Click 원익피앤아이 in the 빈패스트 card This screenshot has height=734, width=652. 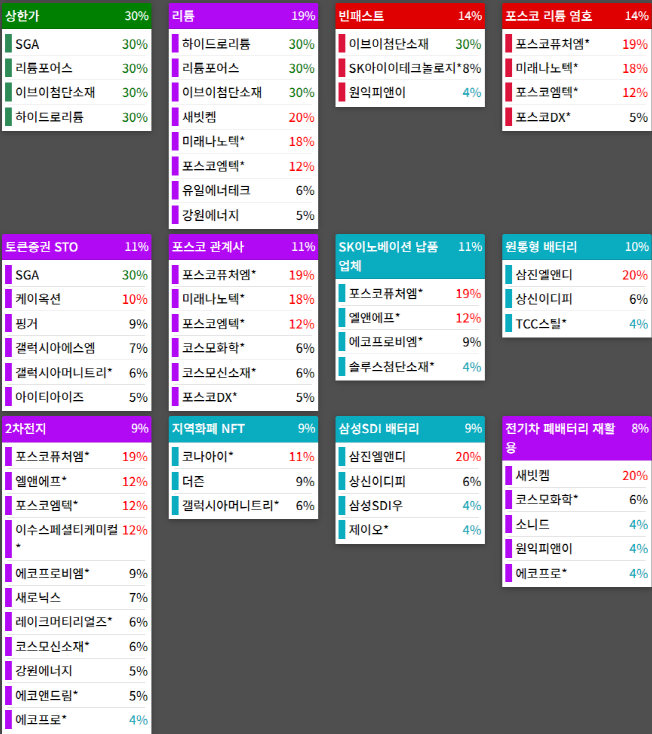[x=410, y=93]
